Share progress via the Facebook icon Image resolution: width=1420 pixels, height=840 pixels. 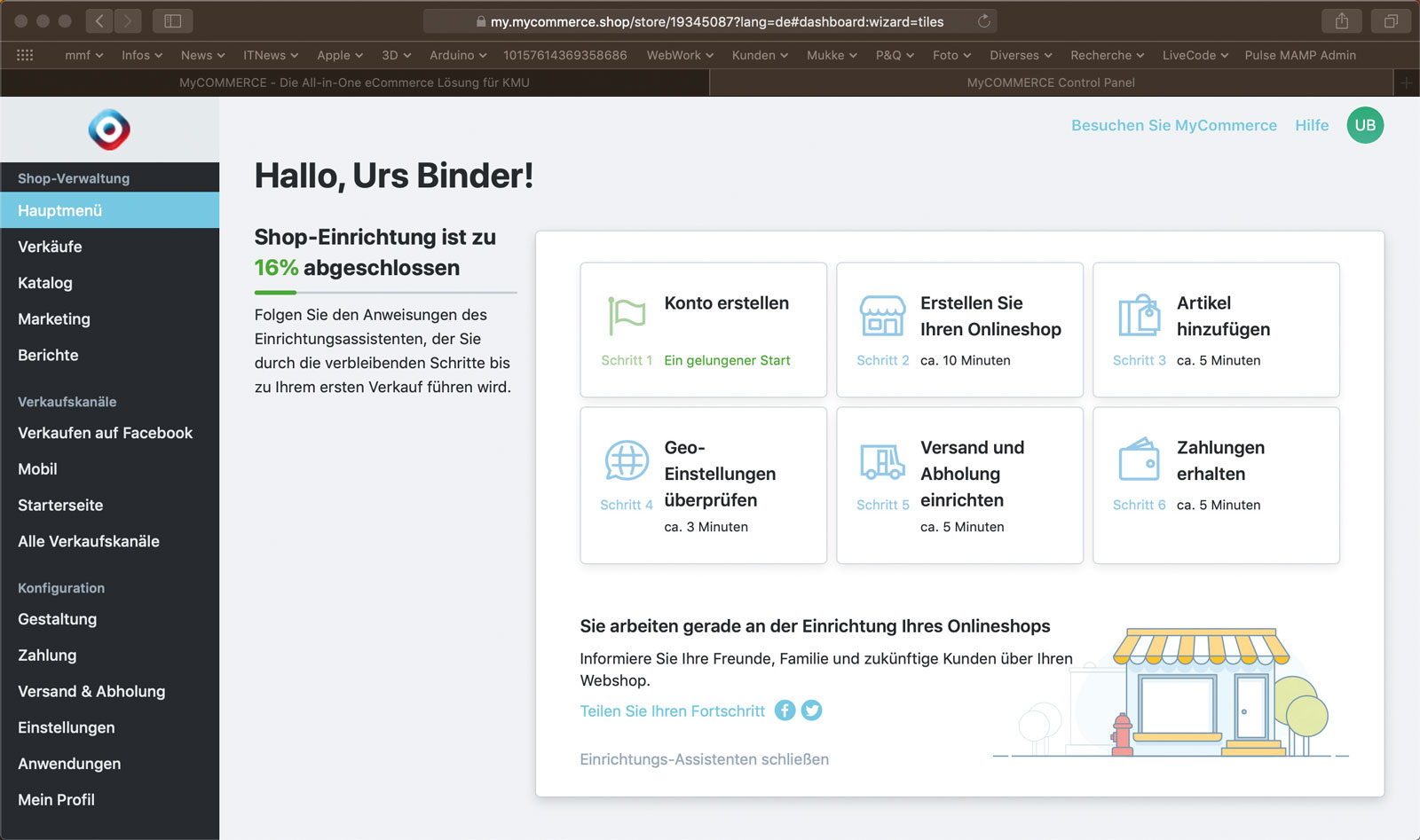point(785,710)
